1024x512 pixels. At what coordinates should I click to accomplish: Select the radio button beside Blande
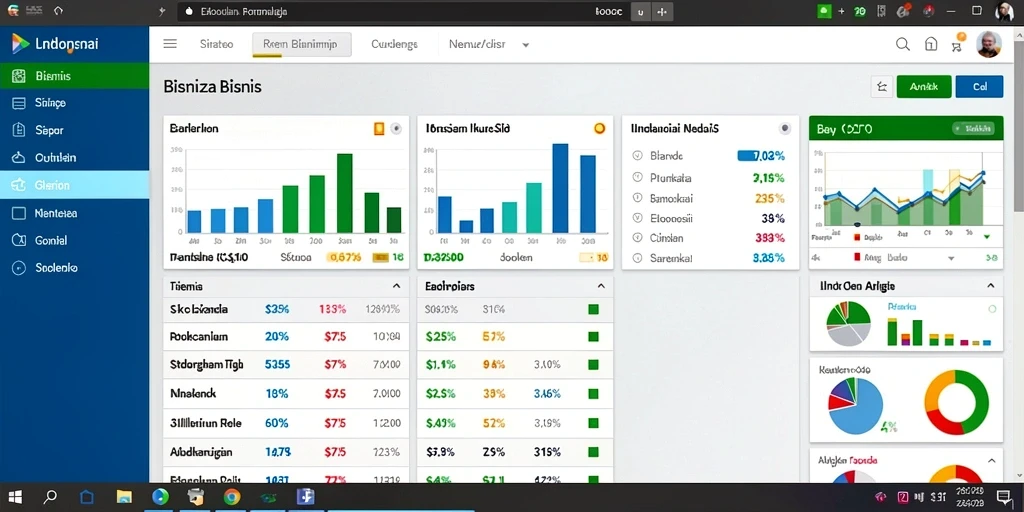pos(637,156)
